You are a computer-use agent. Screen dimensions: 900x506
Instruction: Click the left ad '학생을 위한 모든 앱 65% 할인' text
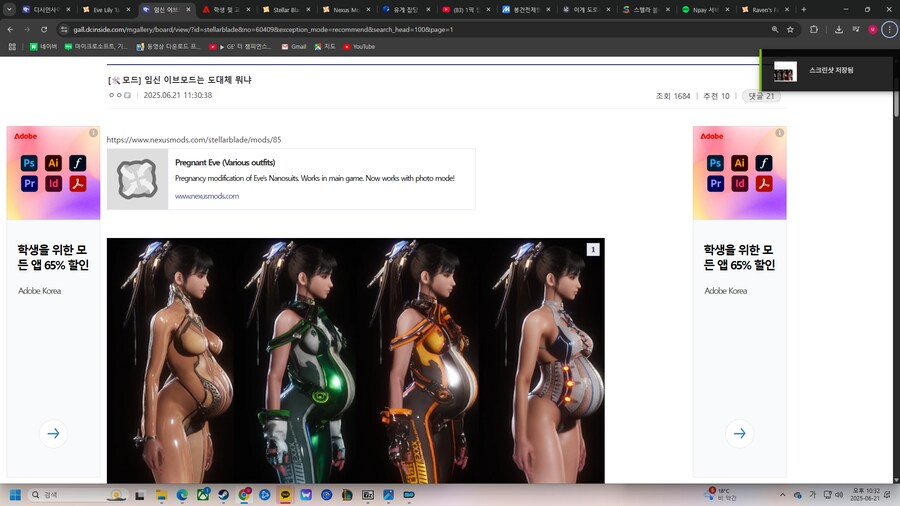tap(53, 257)
